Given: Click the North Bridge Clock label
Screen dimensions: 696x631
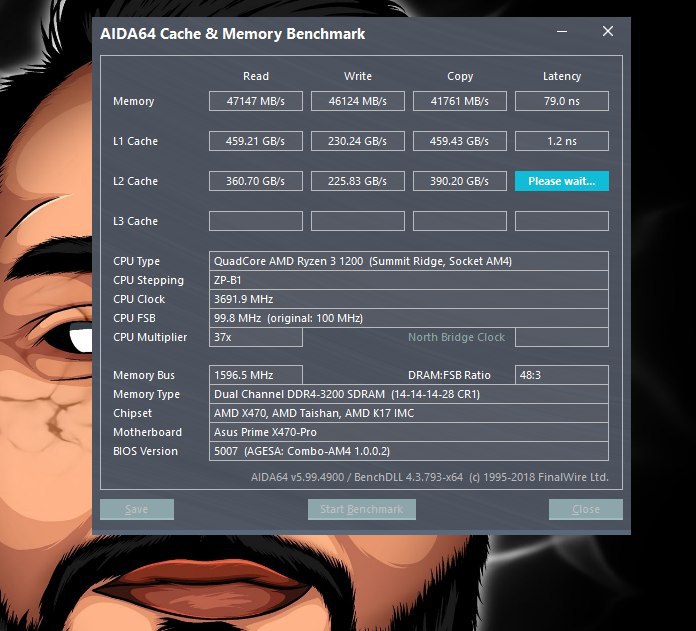Looking at the screenshot, I should [456, 337].
